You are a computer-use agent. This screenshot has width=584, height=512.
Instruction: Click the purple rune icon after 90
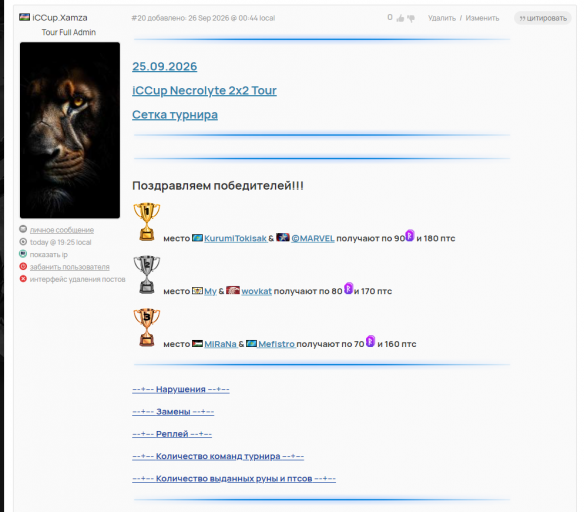click(410, 235)
